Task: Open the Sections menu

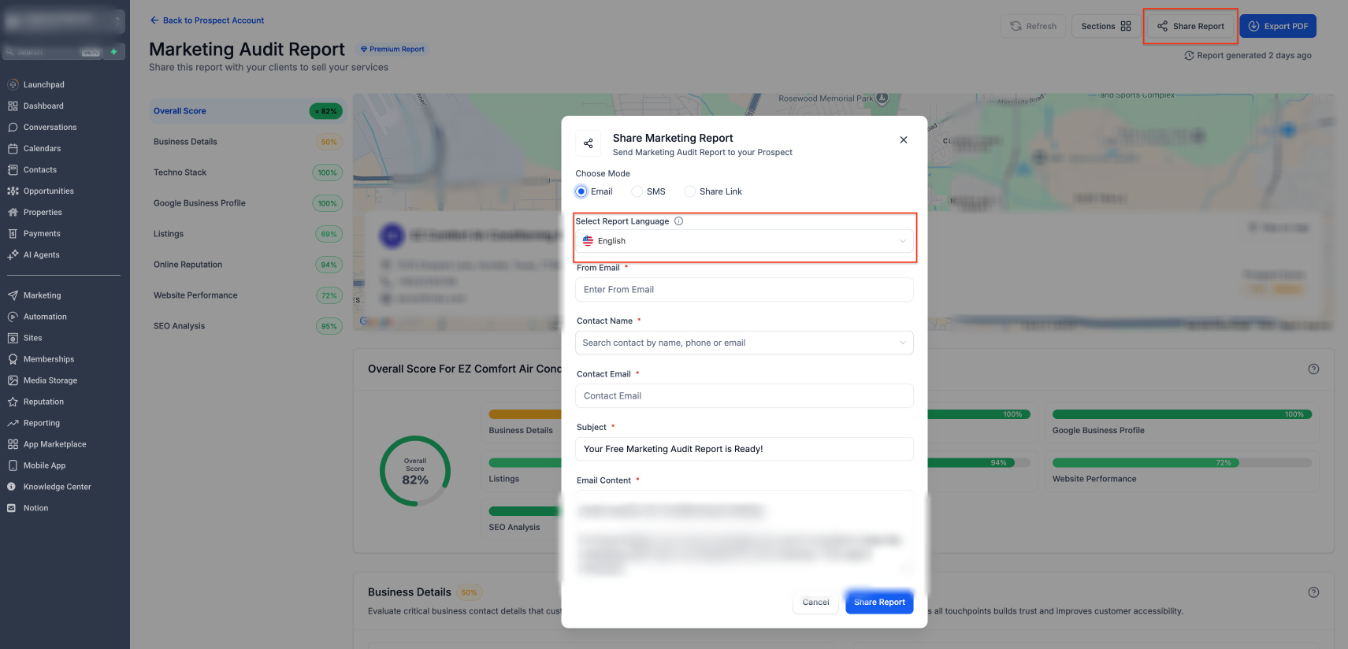Action: pos(1105,26)
